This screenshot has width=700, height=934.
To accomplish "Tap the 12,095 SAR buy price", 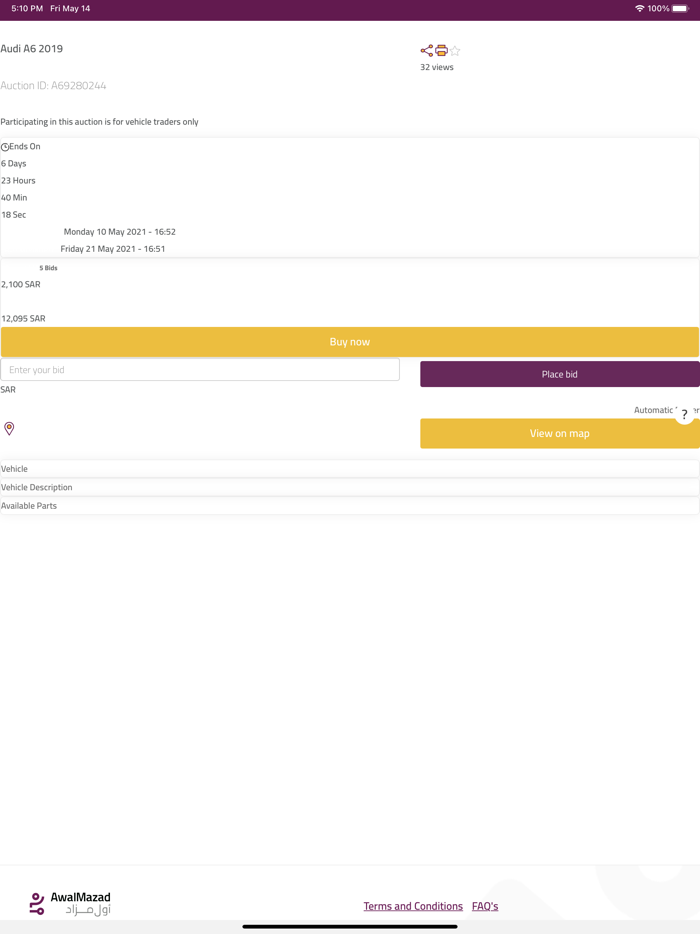I will coord(23,319).
